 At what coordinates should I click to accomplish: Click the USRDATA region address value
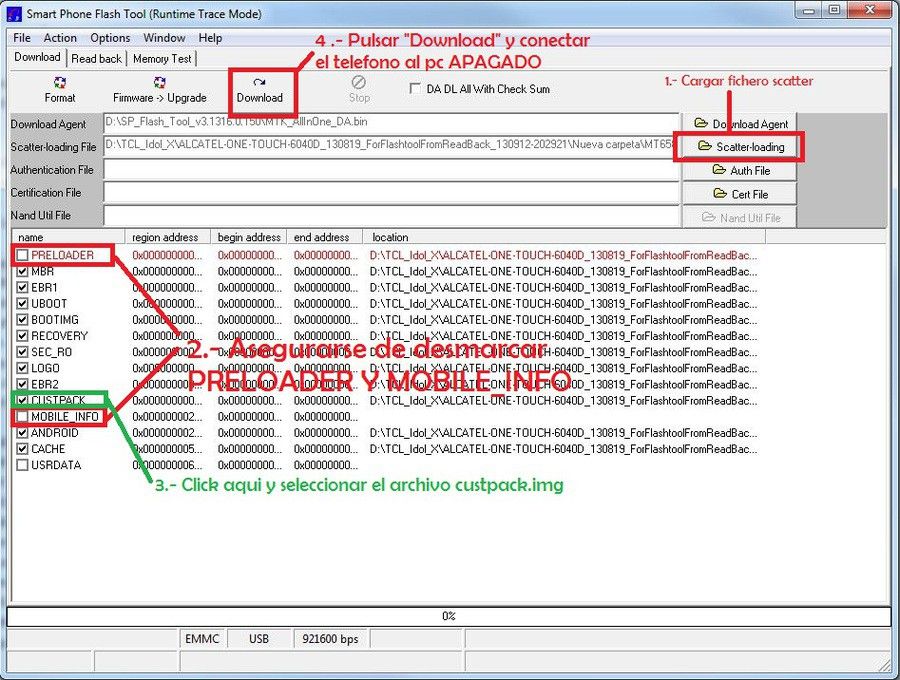click(167, 465)
